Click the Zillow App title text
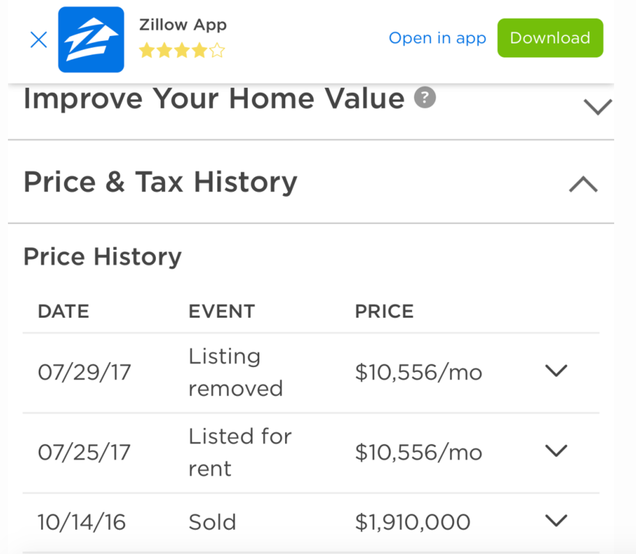Image resolution: width=636 pixels, height=554 pixels. pos(183,25)
